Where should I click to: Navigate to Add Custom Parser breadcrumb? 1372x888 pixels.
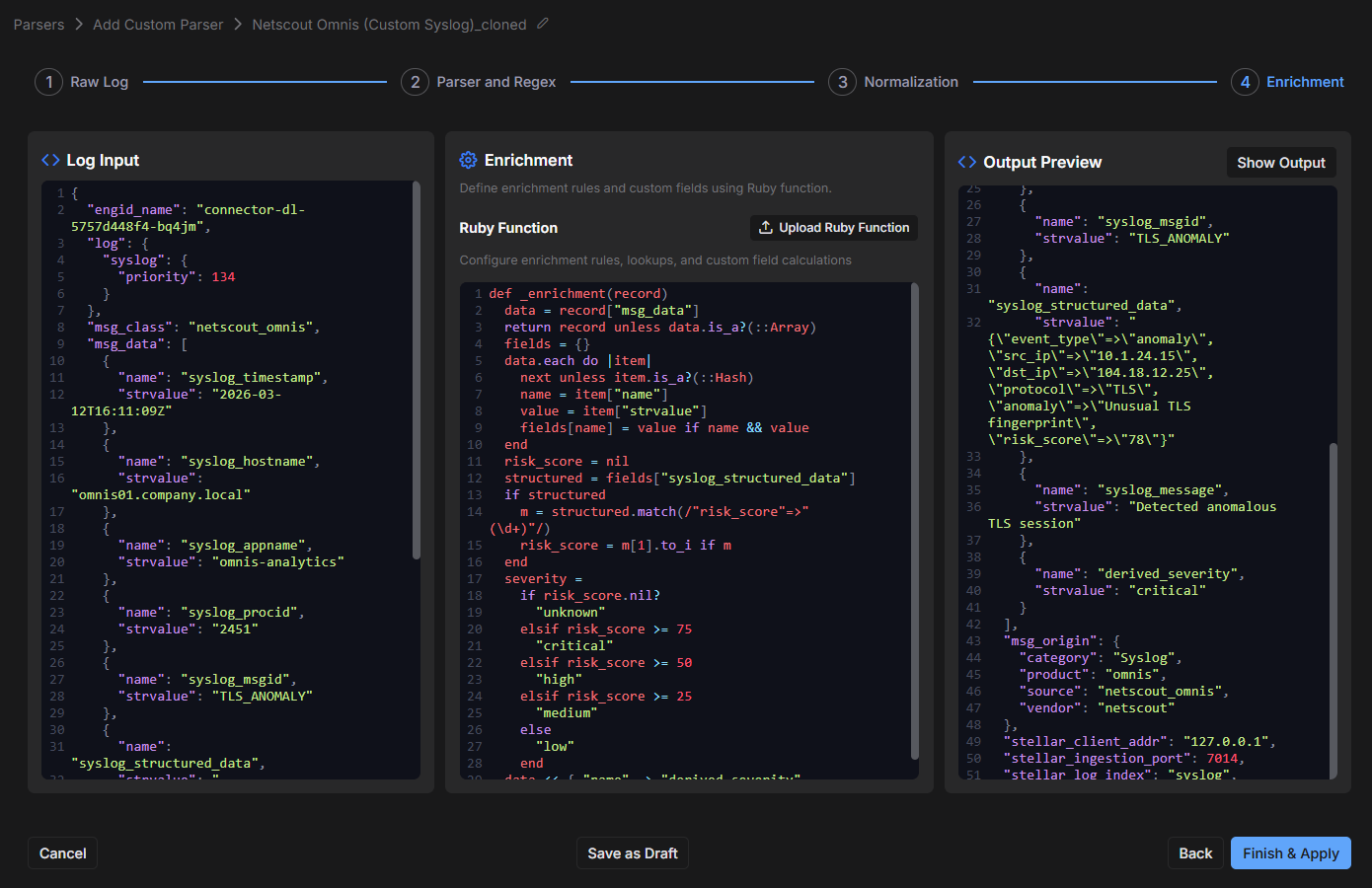point(158,25)
